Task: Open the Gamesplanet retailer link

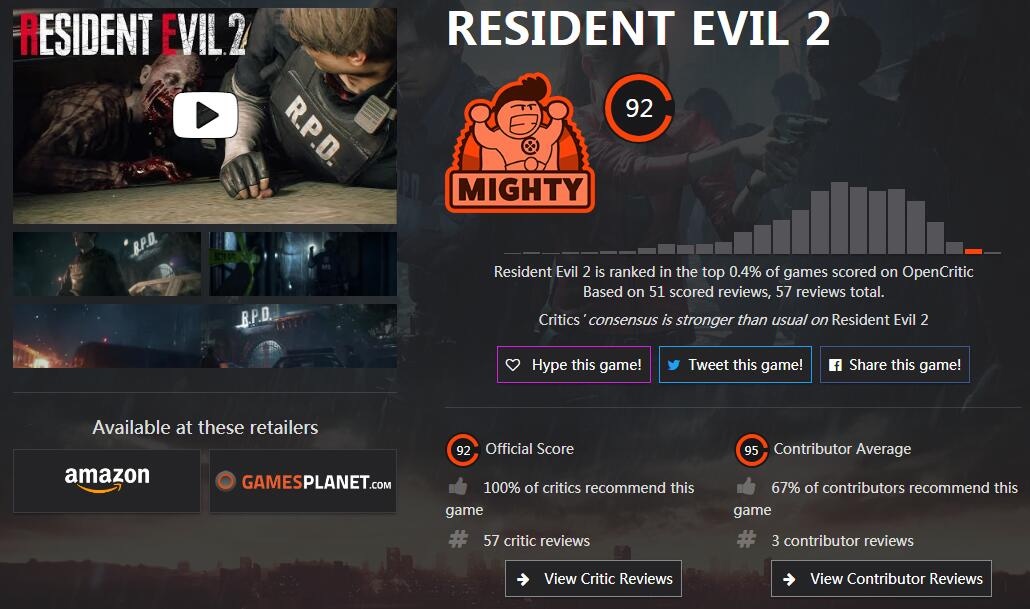Action: tap(303, 481)
